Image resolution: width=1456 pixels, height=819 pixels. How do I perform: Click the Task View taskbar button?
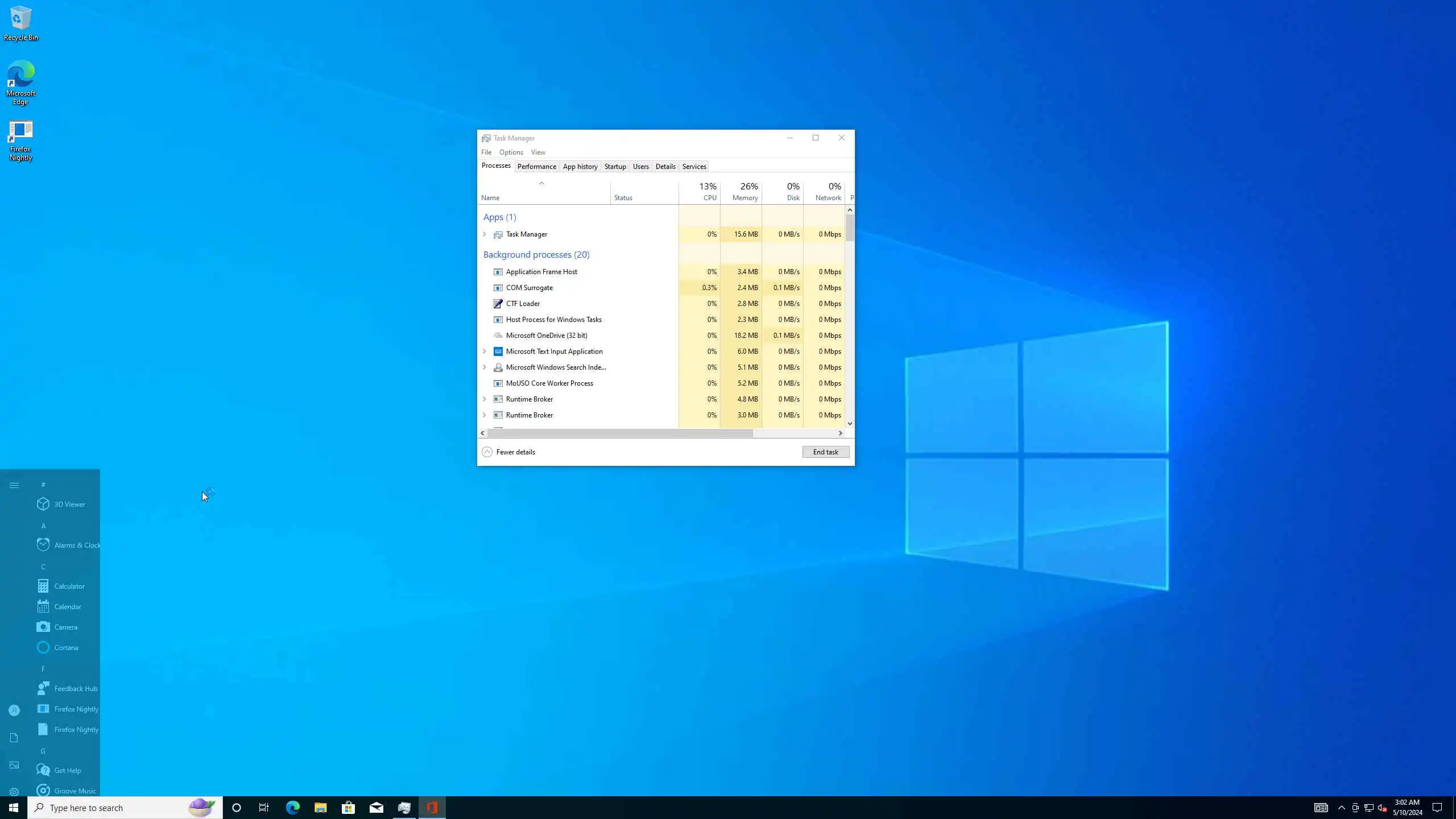click(264, 807)
